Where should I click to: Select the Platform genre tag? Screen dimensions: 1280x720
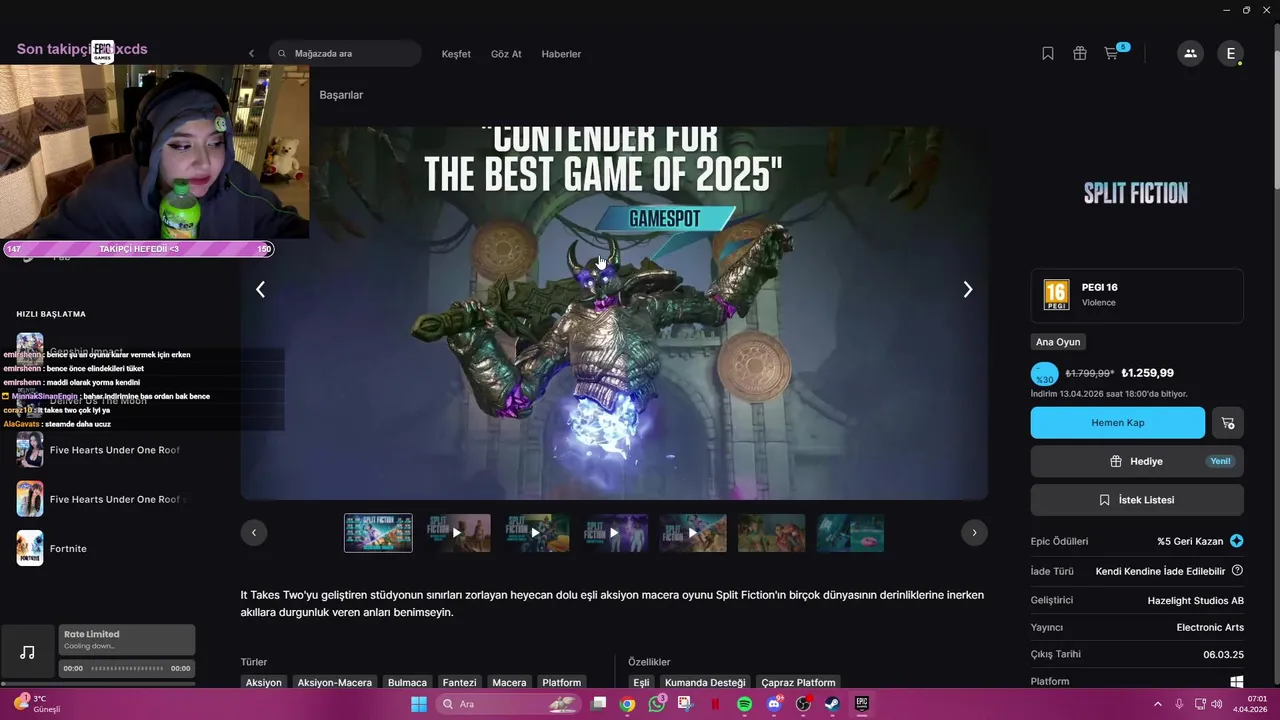tap(561, 682)
